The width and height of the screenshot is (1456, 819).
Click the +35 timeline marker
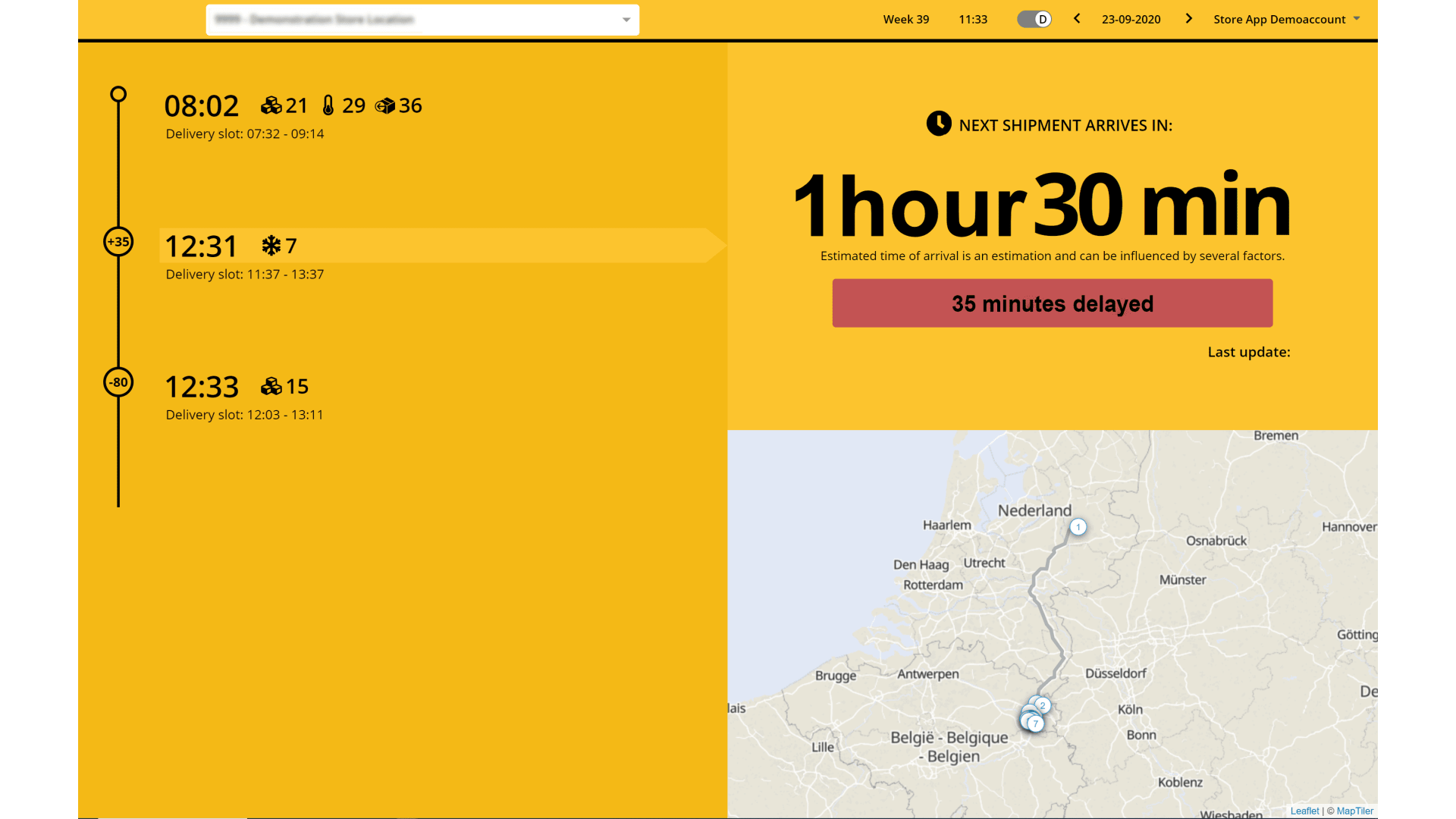(118, 242)
